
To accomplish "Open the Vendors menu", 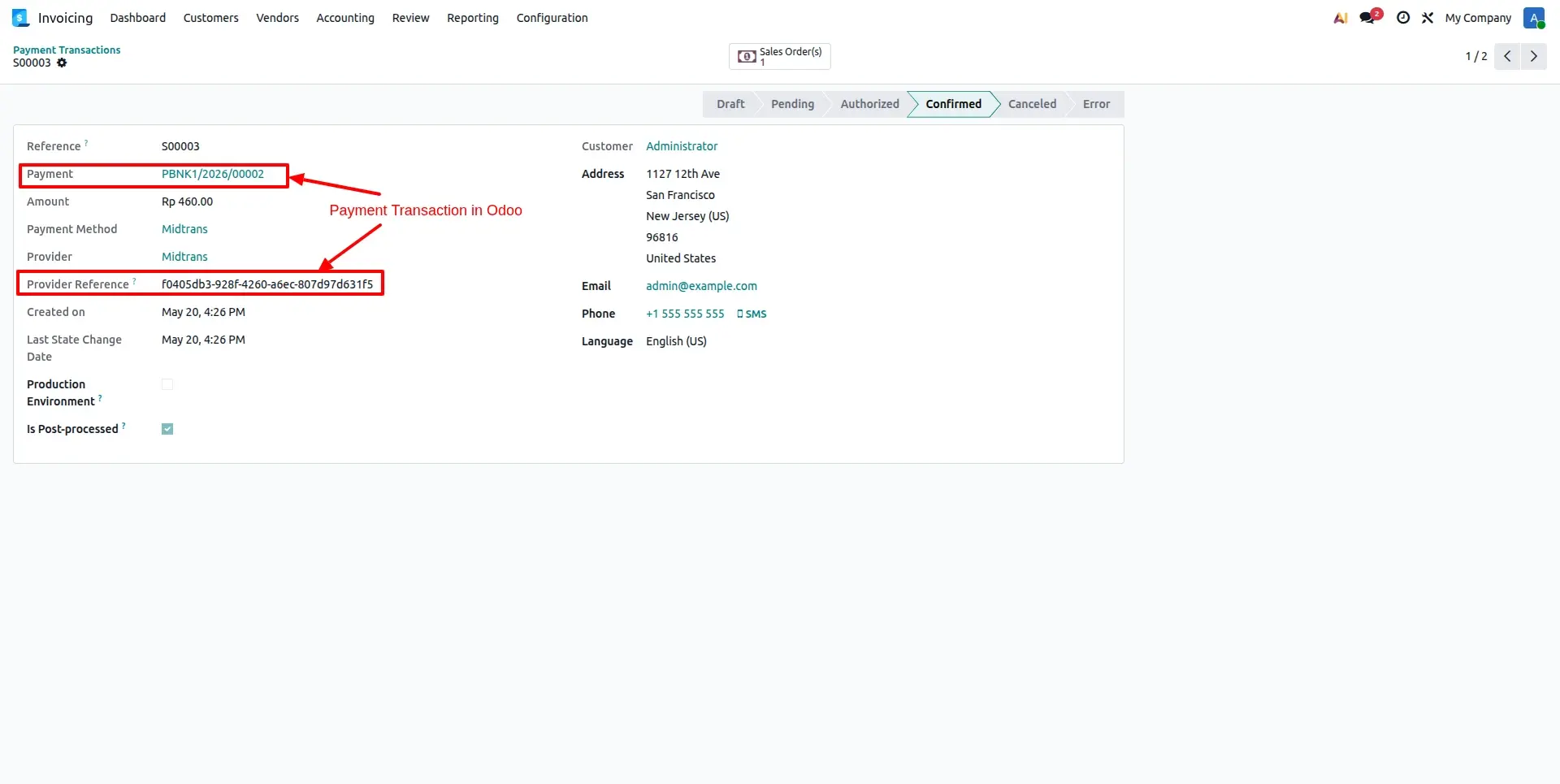I will (278, 18).
